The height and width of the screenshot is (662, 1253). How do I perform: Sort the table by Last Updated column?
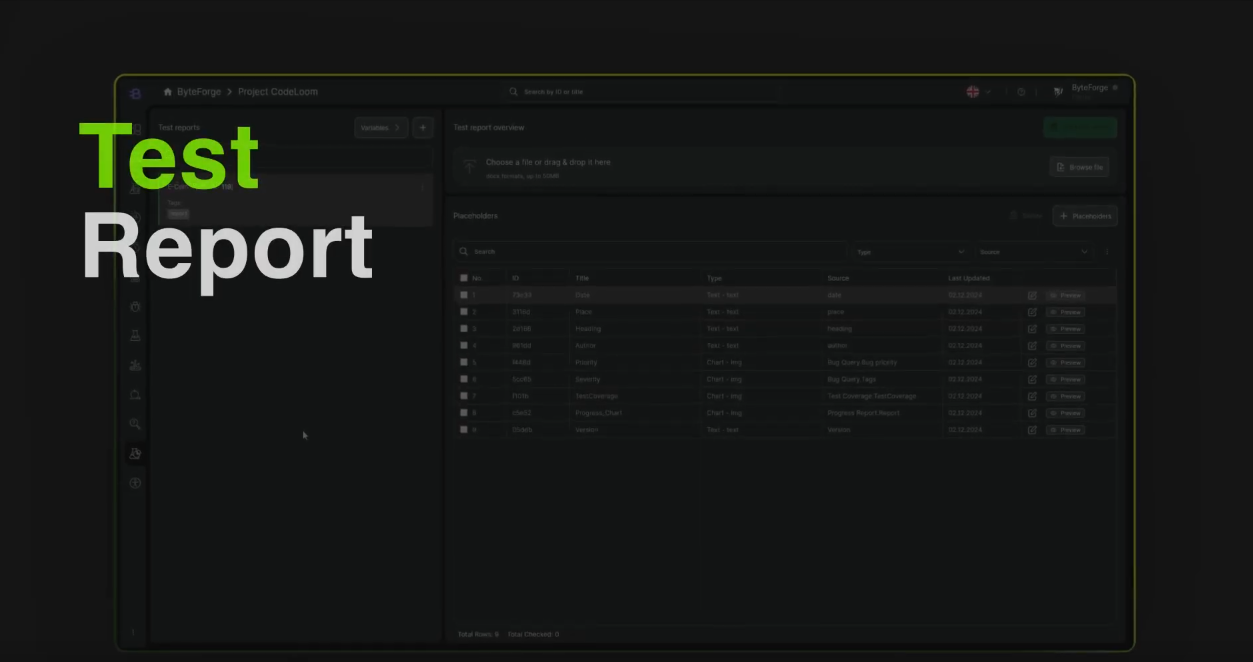[969, 278]
